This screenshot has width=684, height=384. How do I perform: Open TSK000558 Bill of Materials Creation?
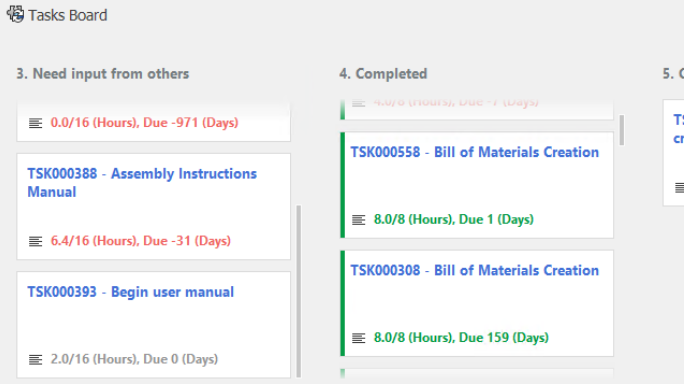[475, 152]
